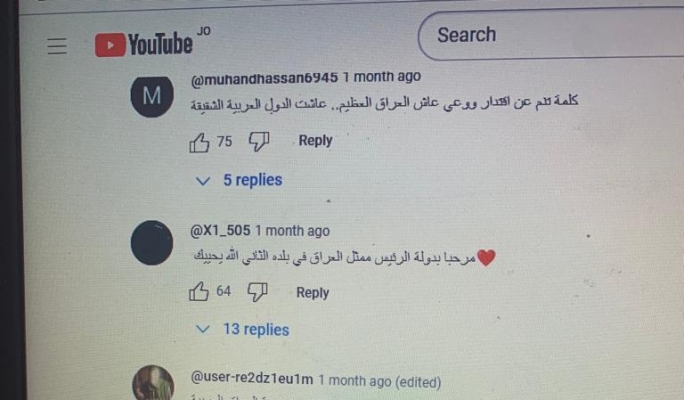Open the 'M' avatar of muhandhassan6945
This screenshot has width=684, height=400.
point(152,96)
